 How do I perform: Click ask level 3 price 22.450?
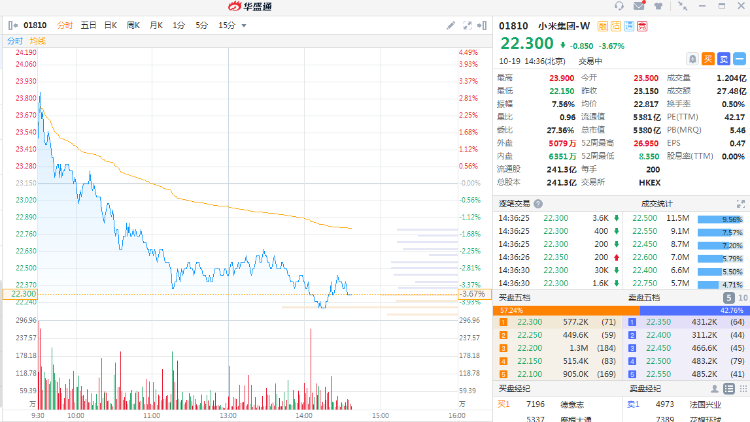point(659,348)
